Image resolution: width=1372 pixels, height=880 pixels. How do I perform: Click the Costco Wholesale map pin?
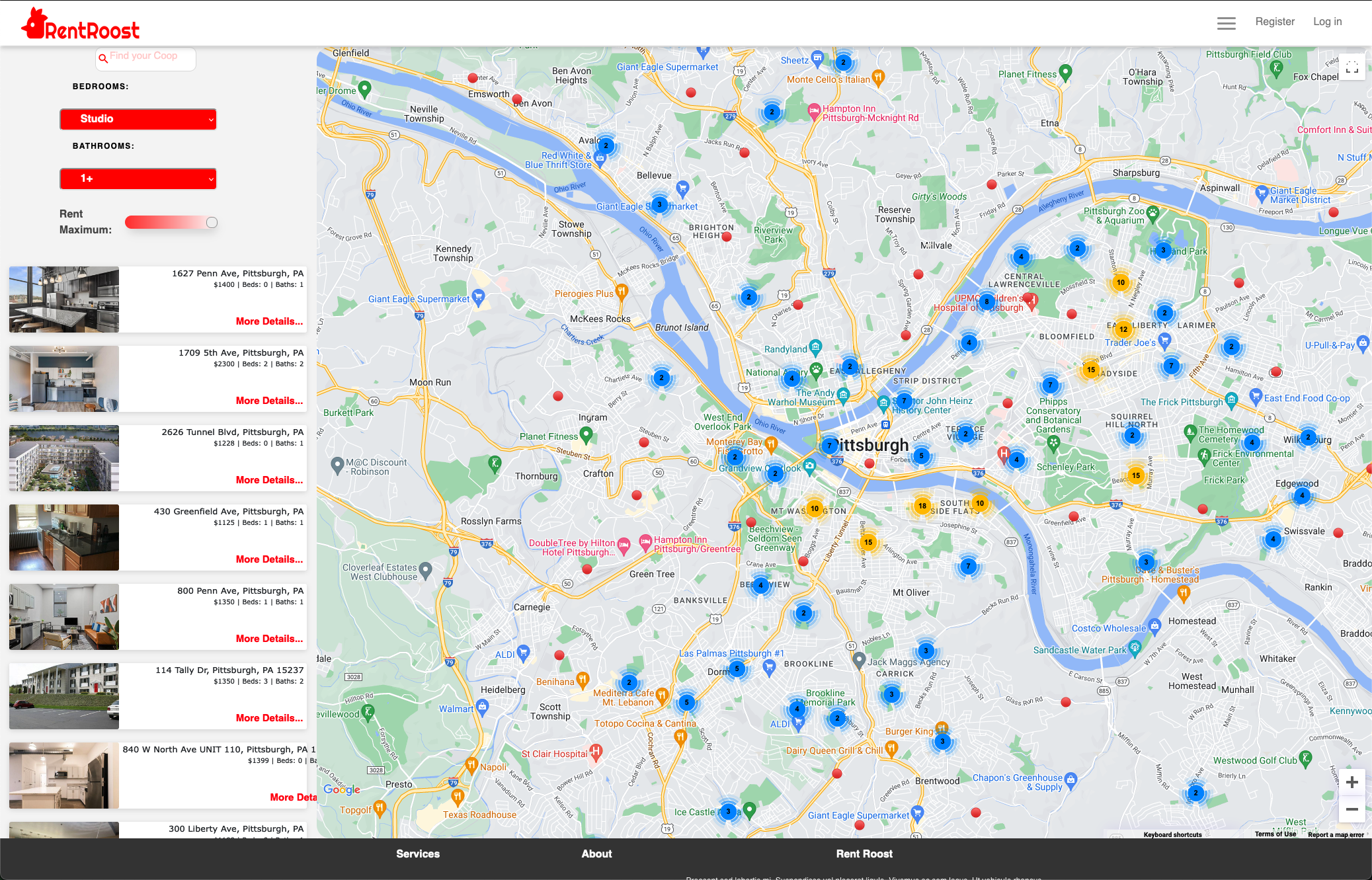point(1154,625)
